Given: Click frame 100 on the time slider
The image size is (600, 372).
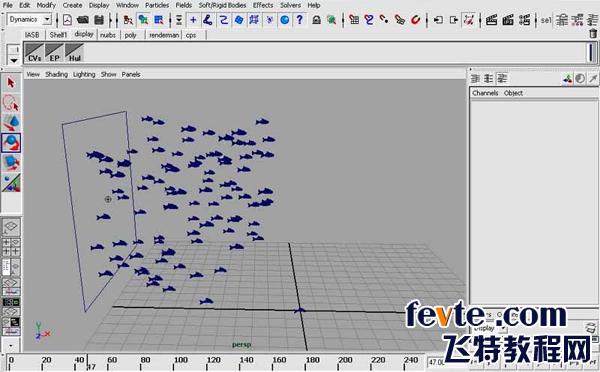Looking at the screenshot, I should click(x=181, y=360).
